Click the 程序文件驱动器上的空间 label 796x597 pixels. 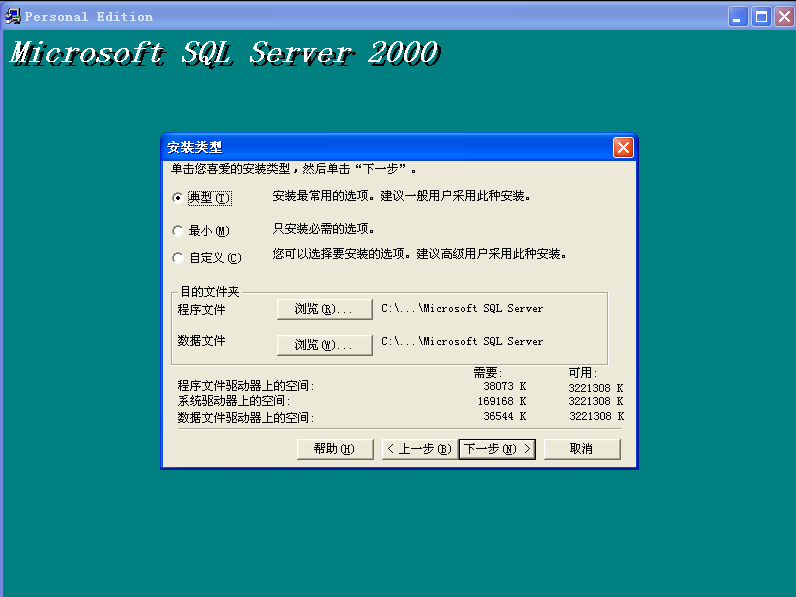coord(246,386)
